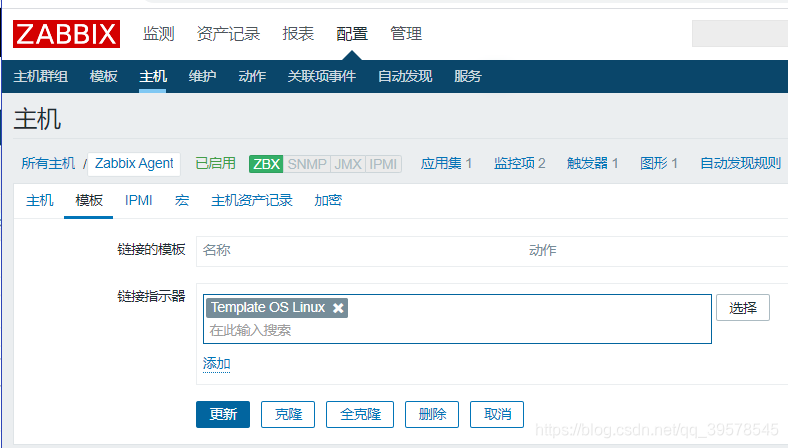Click the 全克隆 button

pyautogui.click(x=360, y=414)
